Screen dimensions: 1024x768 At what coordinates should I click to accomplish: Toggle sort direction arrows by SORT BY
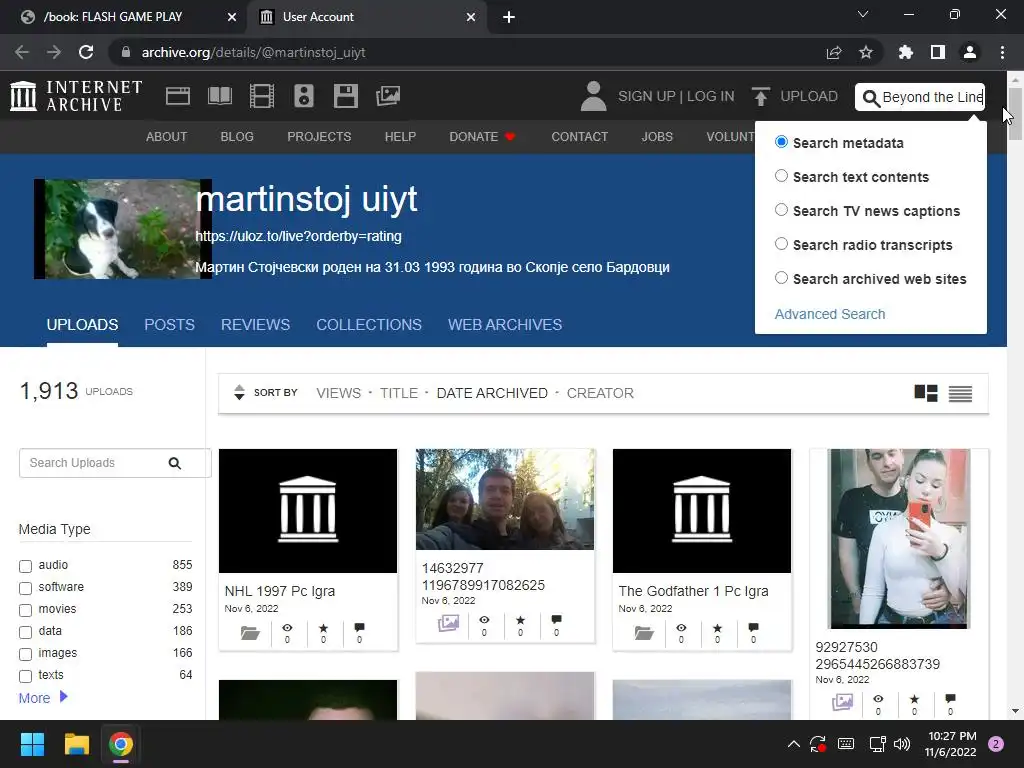[239, 392]
